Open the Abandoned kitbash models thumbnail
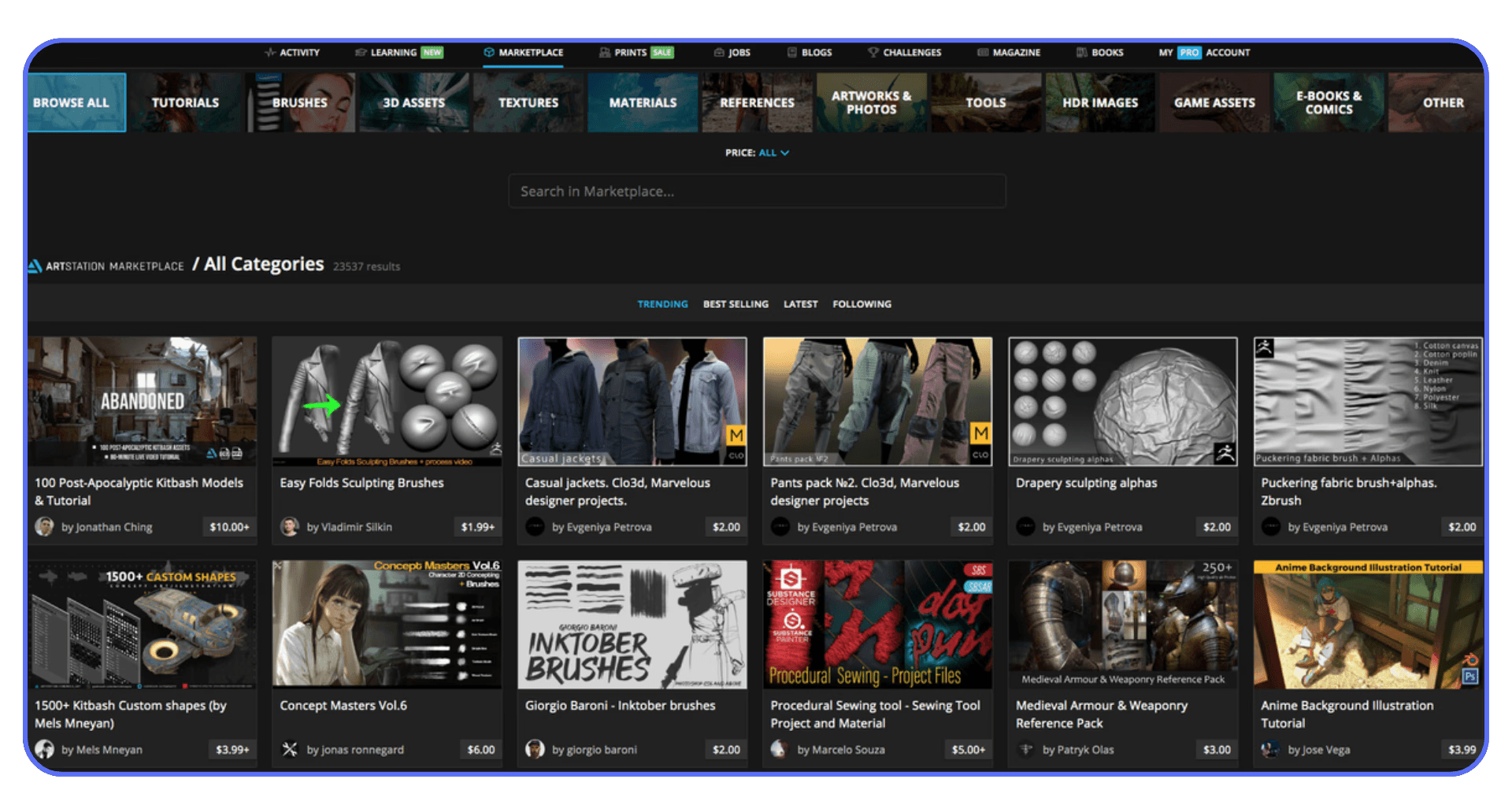Viewport: 1512px width, 809px height. pos(143,402)
